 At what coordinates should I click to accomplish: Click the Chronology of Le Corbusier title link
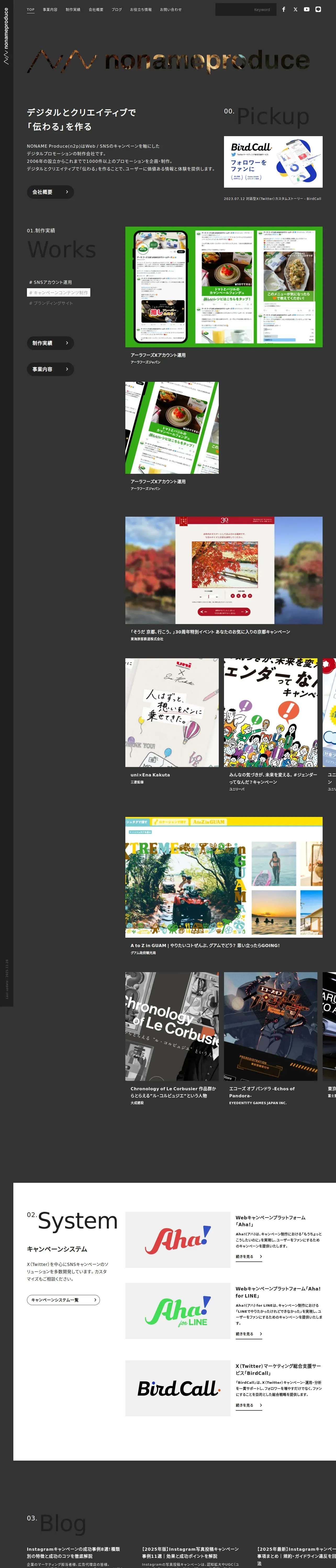[x=173, y=1092]
